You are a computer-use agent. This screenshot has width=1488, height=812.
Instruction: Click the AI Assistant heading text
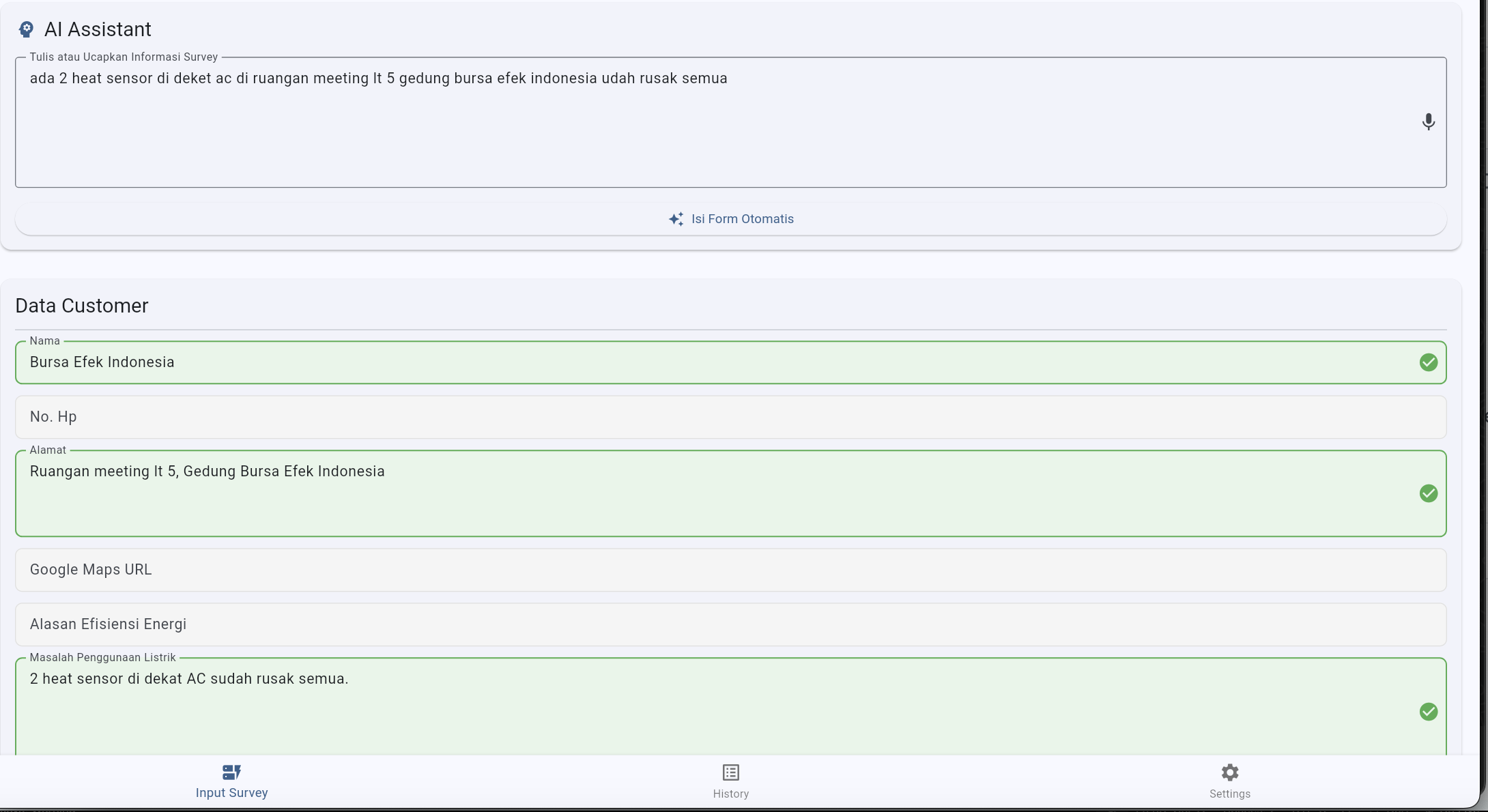[98, 29]
